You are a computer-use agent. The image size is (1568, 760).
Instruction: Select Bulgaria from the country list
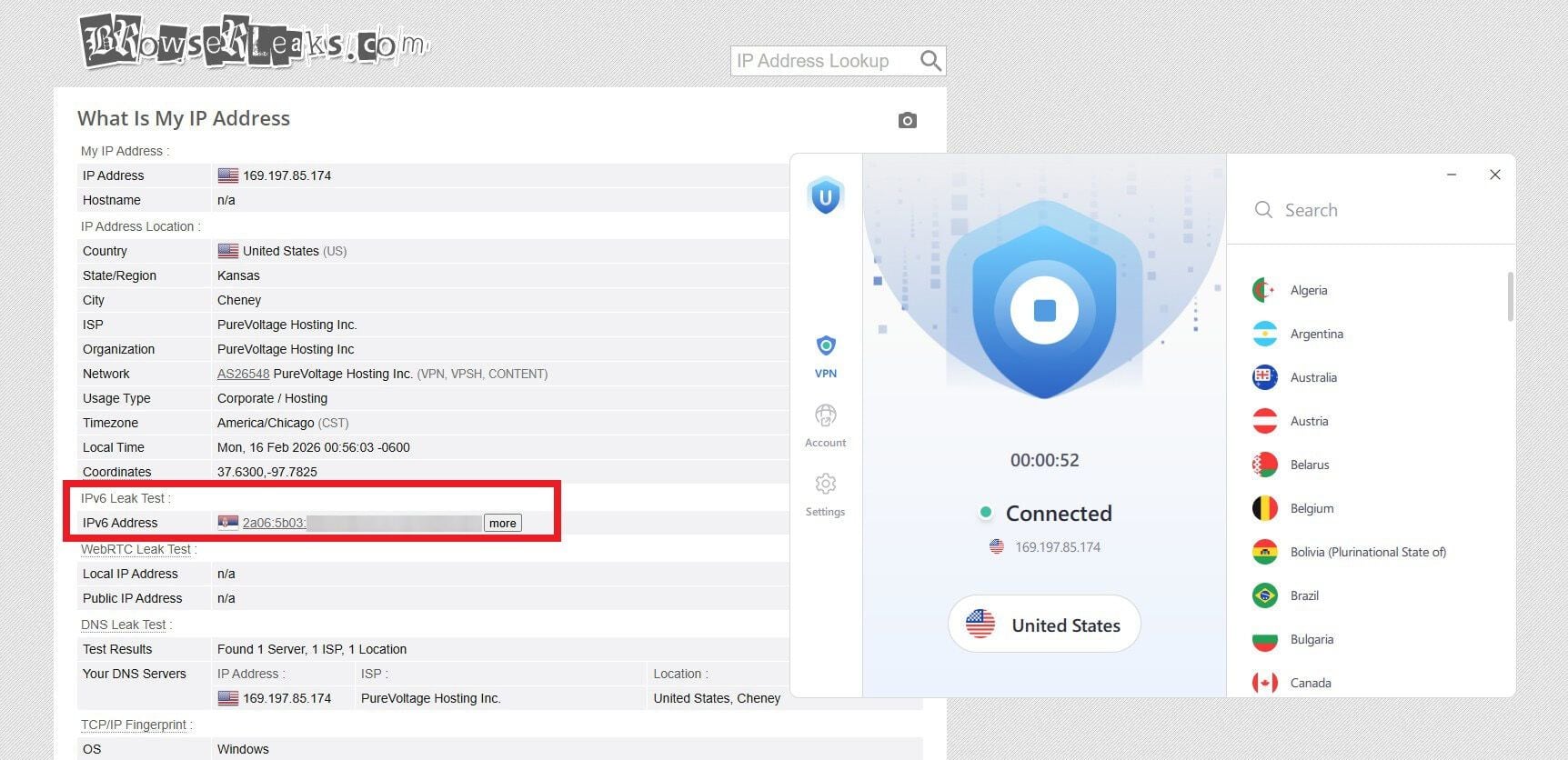[x=1312, y=639]
